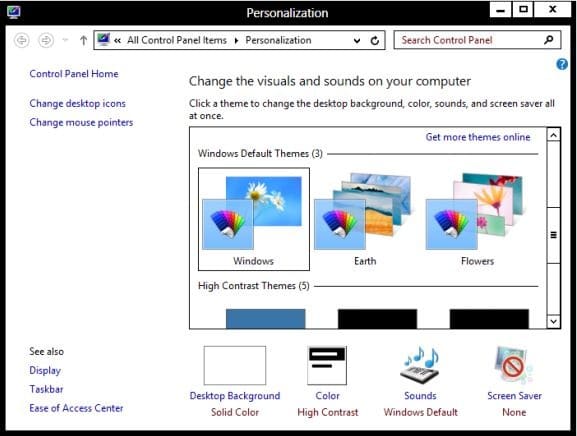577x436 pixels.
Task: Click the search magnifier icon
Action: pos(549,40)
